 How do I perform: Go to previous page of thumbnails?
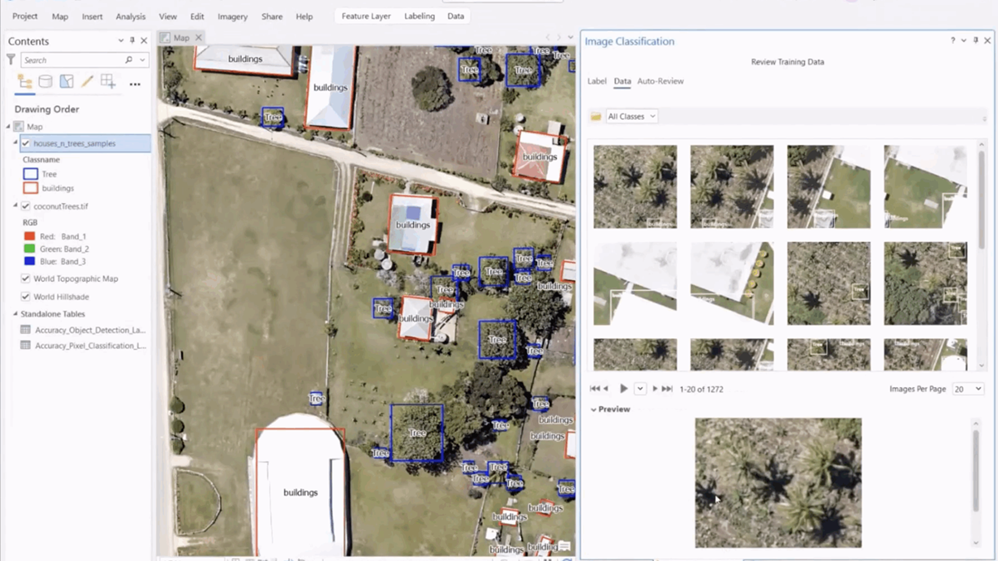click(606, 388)
